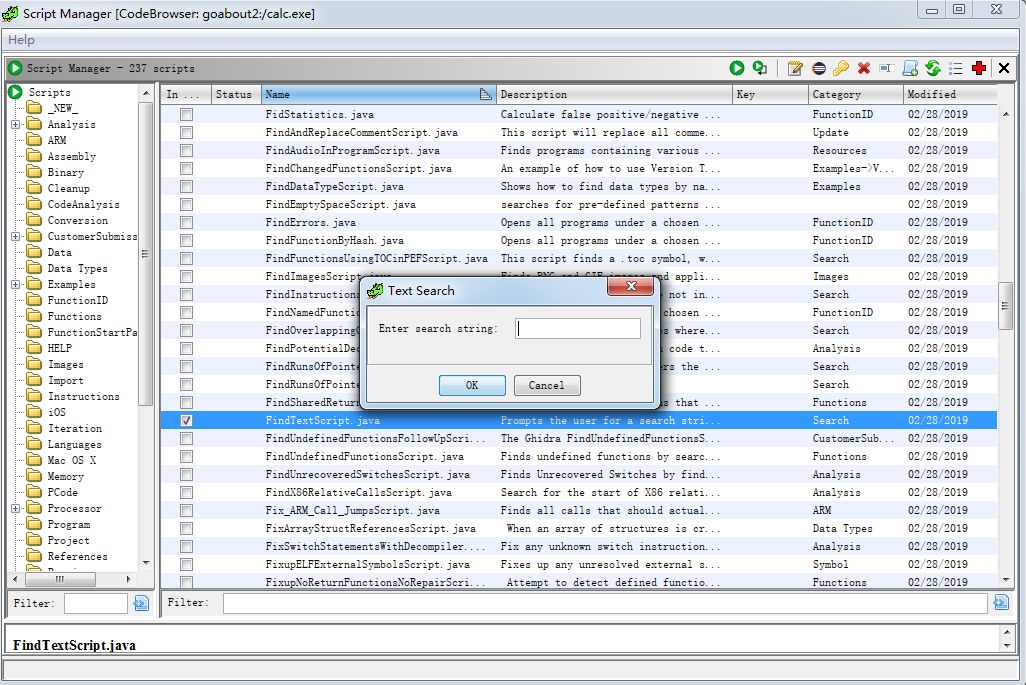Close the Script Manager panel with black X
The image size is (1026, 685).
pos(1004,68)
